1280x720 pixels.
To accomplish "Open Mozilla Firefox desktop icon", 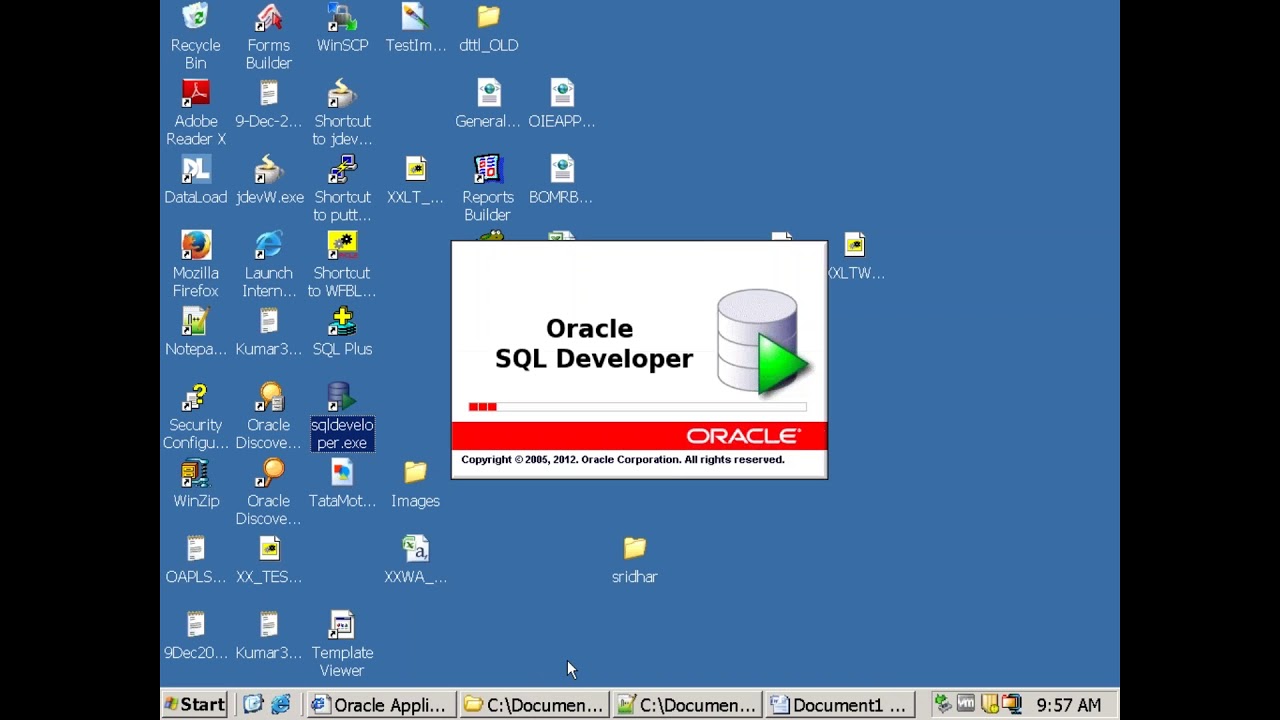I will [x=195, y=264].
